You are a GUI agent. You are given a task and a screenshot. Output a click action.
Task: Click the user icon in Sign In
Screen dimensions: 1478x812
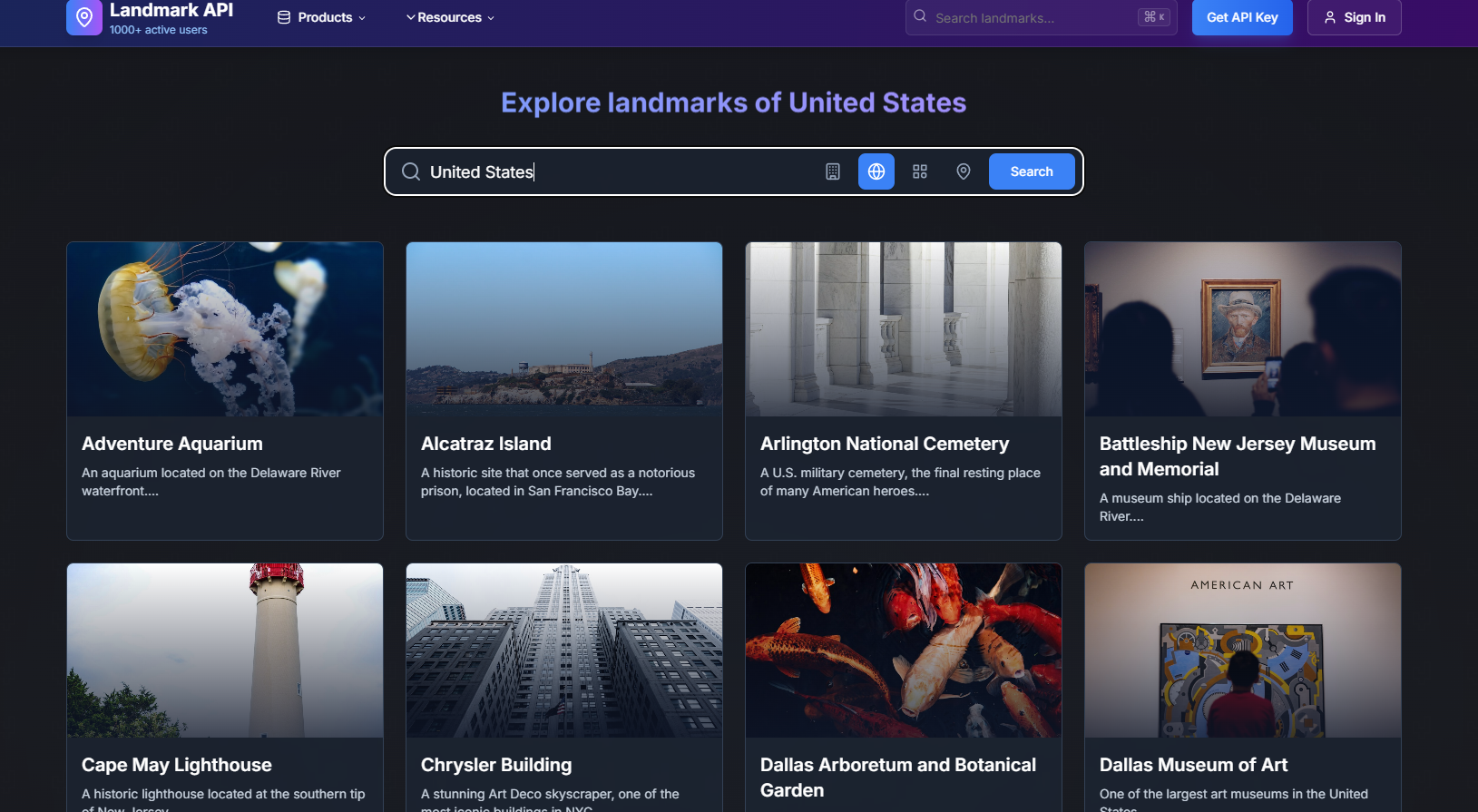click(x=1330, y=17)
